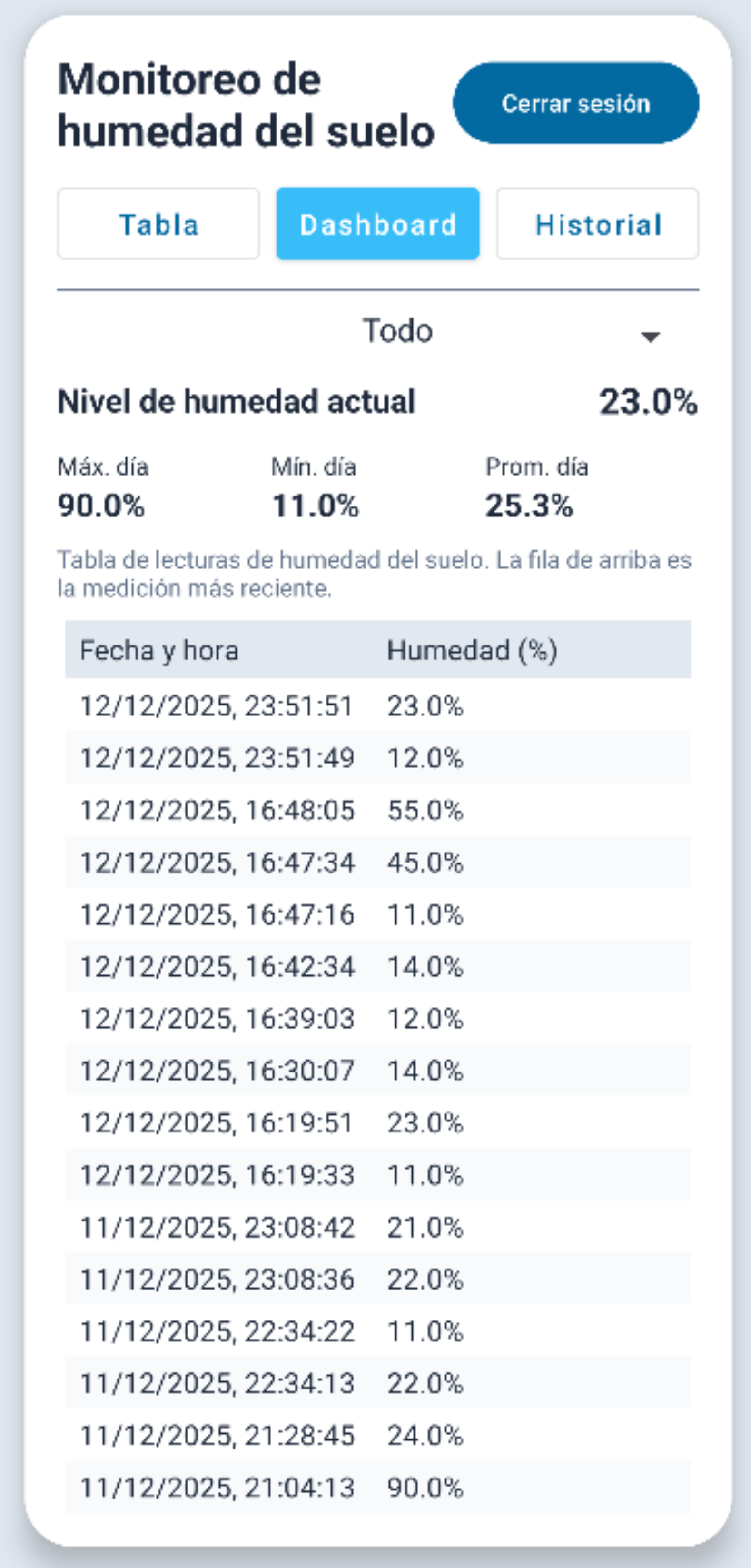Switch to the Tabla tab
The width and height of the screenshot is (751, 1568).
coord(158,224)
